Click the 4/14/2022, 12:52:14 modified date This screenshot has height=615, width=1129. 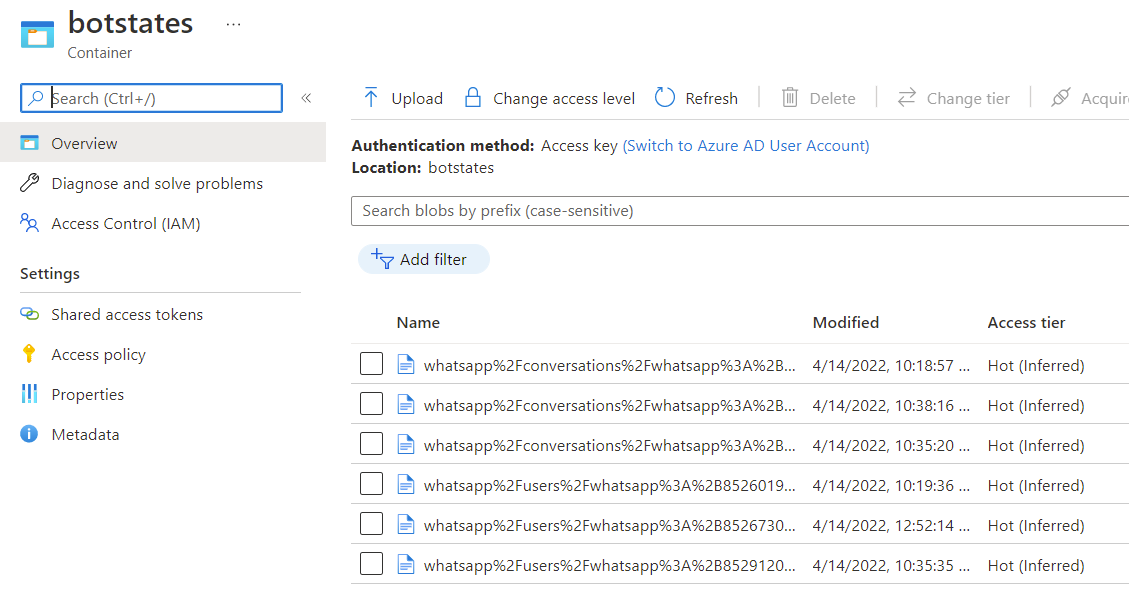click(x=891, y=525)
